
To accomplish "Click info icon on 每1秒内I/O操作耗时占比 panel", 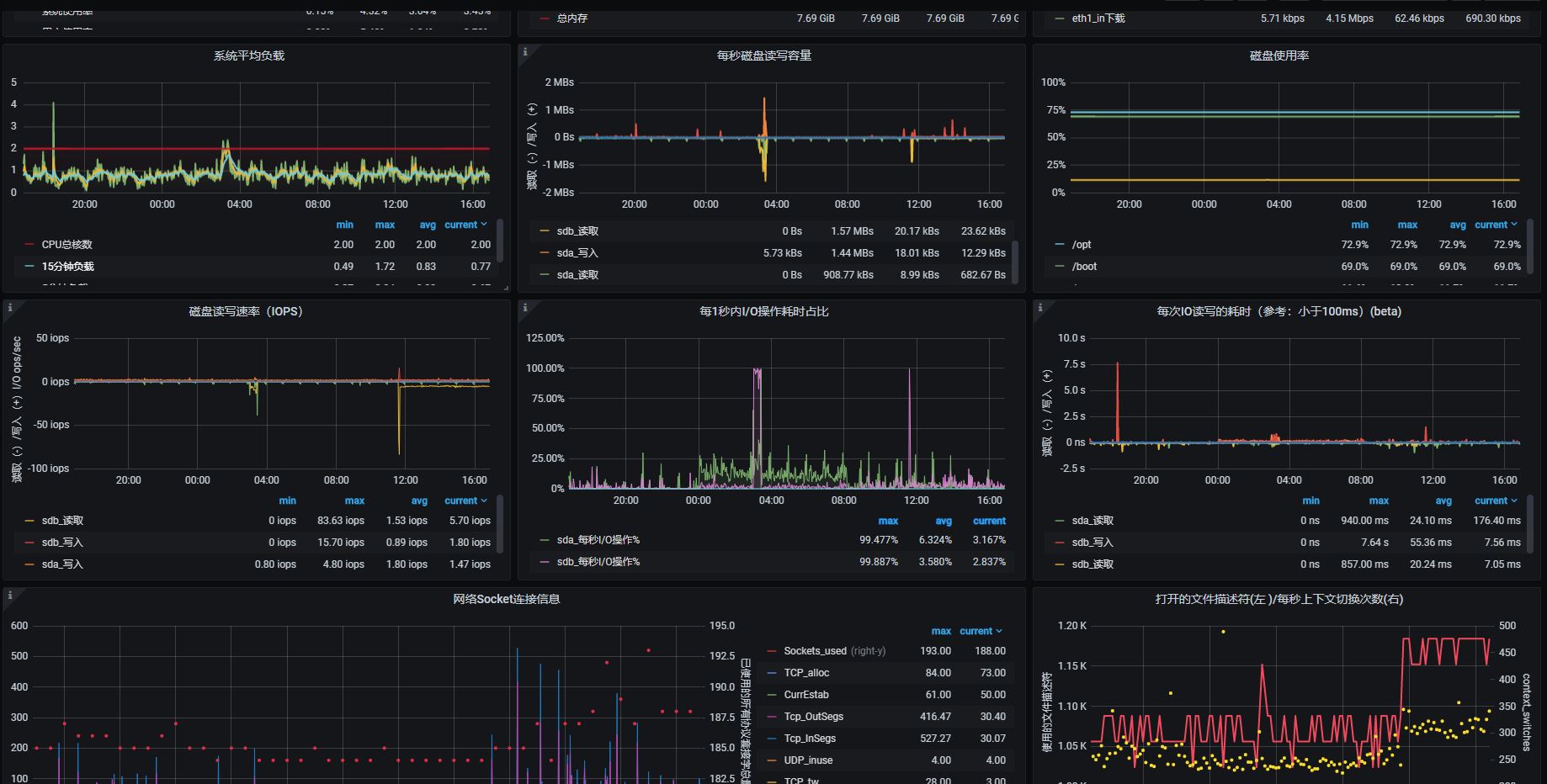I will pos(525,308).
